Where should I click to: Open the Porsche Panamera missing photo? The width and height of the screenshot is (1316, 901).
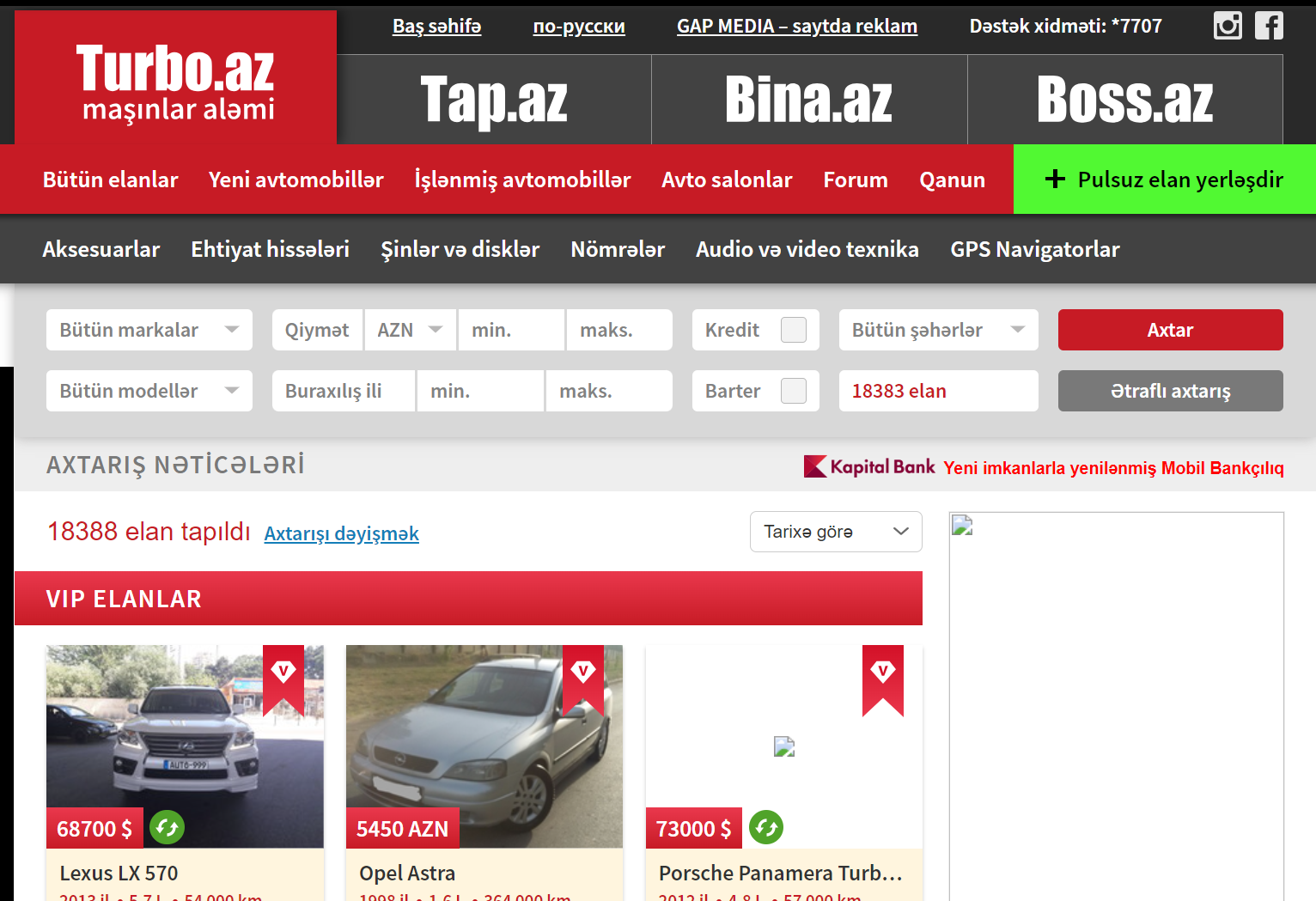pos(784,746)
